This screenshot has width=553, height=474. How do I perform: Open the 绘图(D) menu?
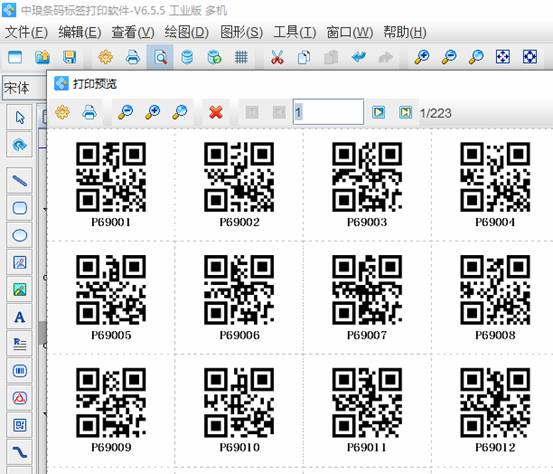187,32
